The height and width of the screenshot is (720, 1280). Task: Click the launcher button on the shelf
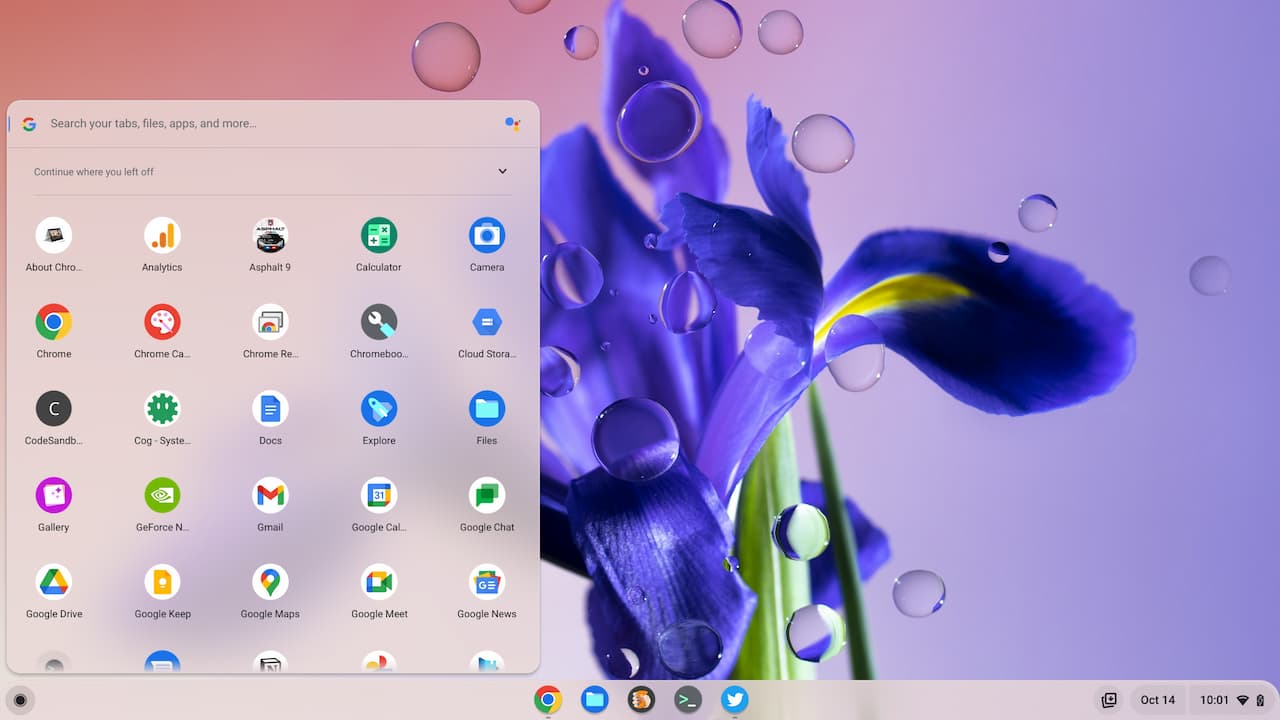click(19, 700)
